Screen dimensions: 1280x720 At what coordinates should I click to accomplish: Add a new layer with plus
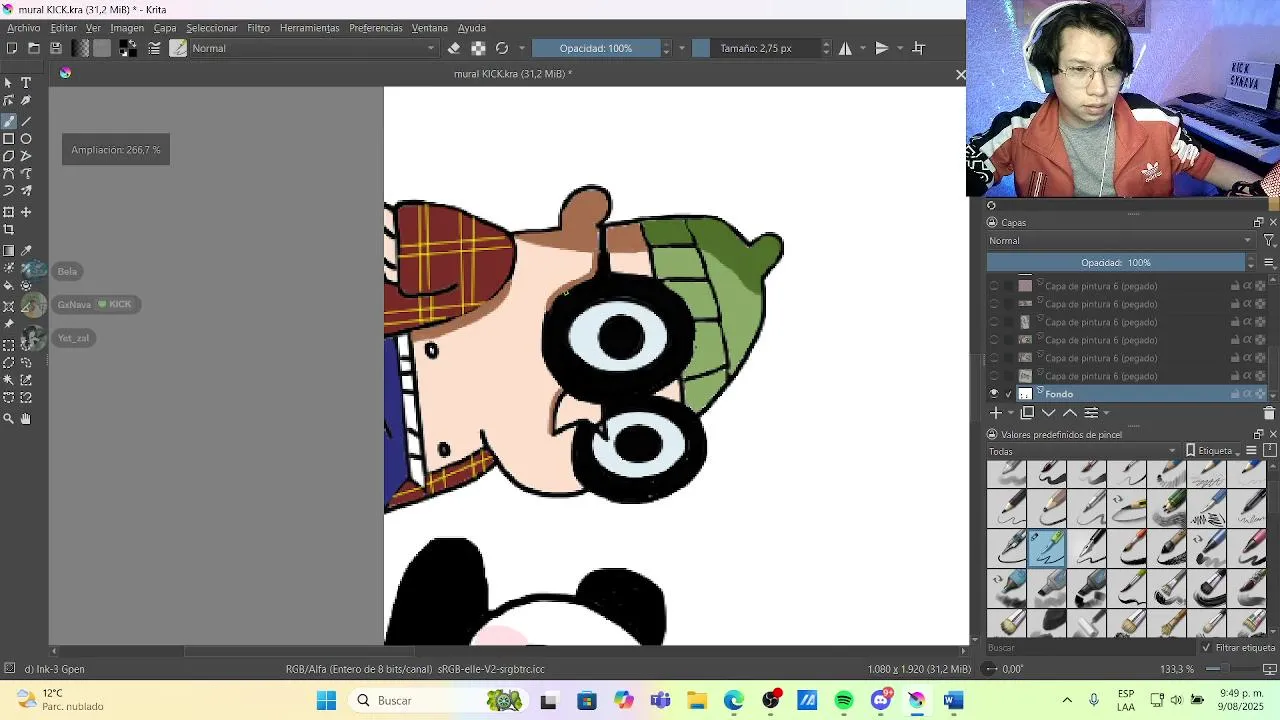995,413
